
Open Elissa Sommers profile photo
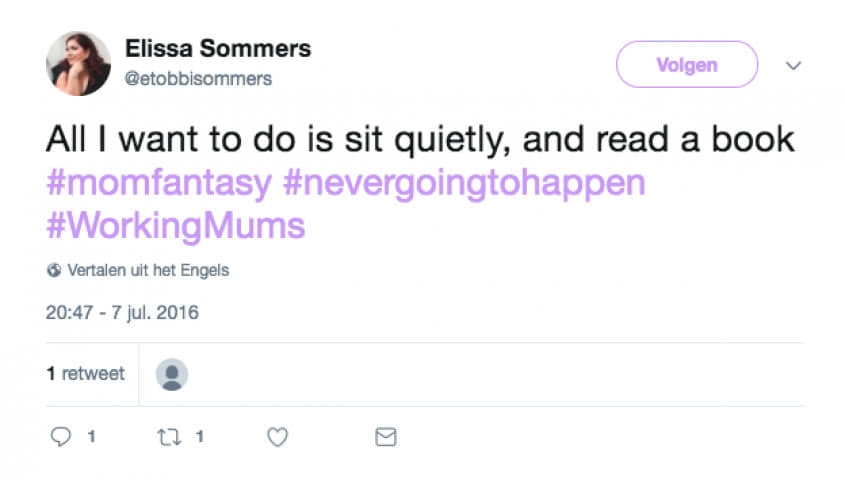click(78, 64)
